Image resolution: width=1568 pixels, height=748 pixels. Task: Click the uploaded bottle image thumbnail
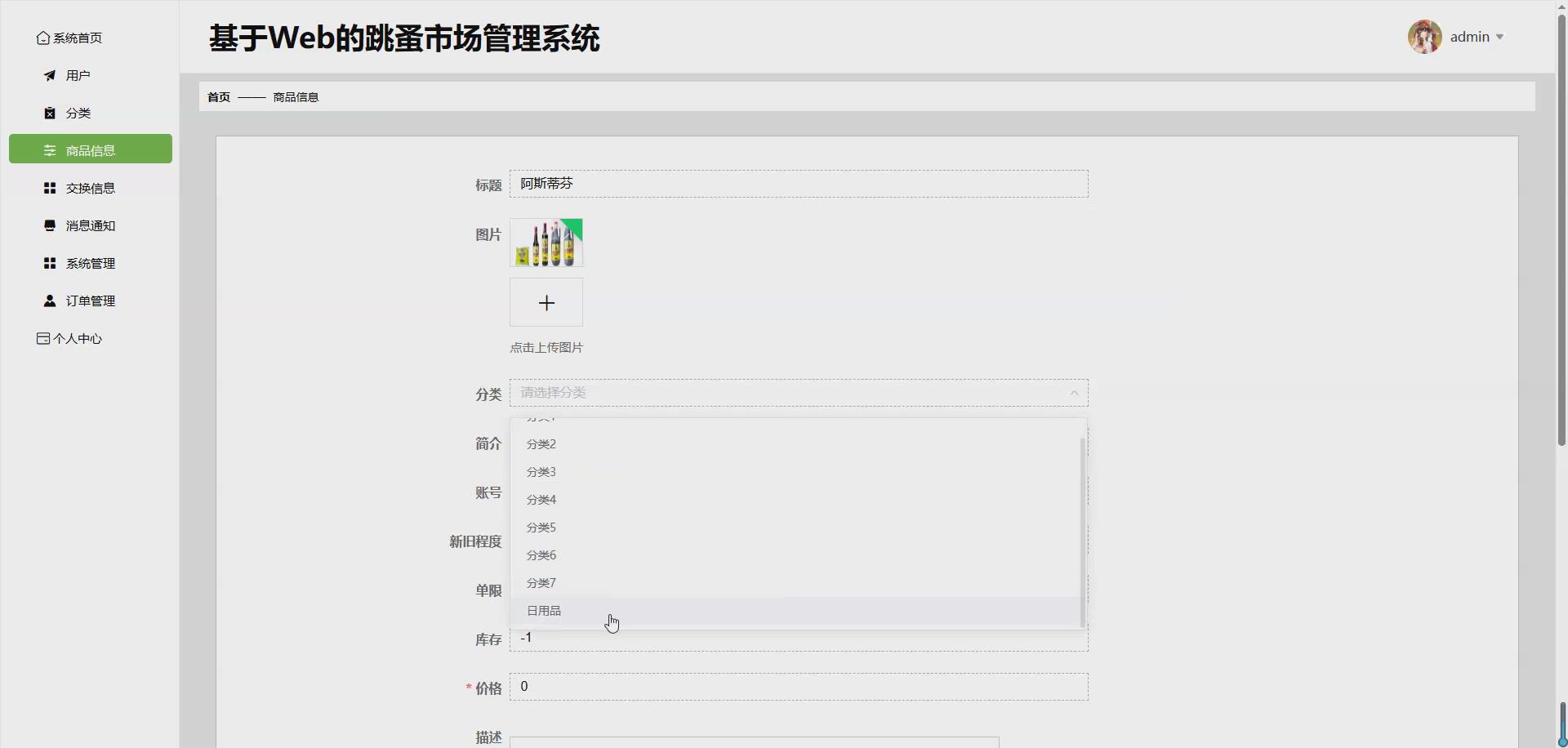(546, 242)
